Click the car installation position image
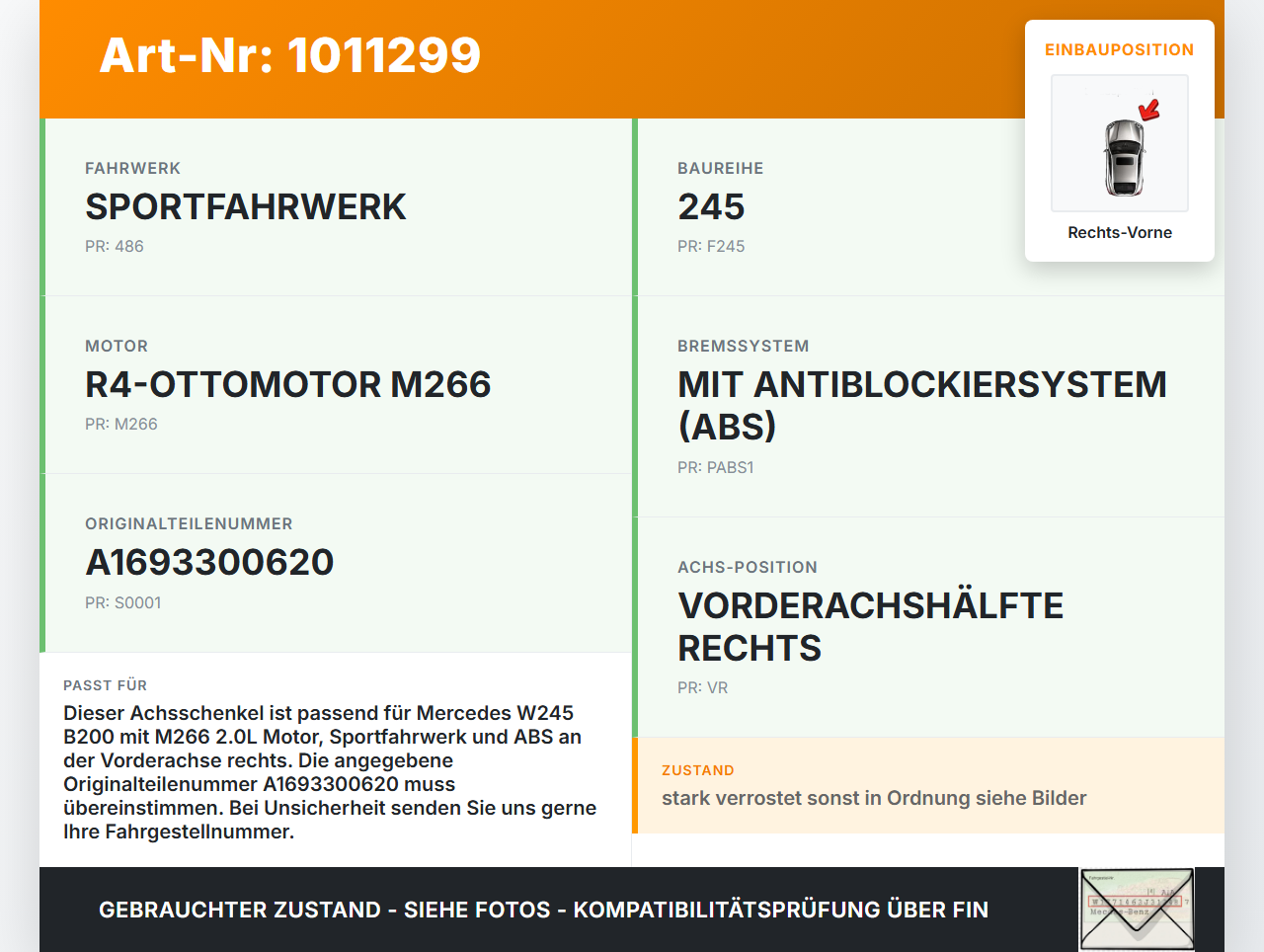Screen dimensions: 1264x952 pos(1120,143)
